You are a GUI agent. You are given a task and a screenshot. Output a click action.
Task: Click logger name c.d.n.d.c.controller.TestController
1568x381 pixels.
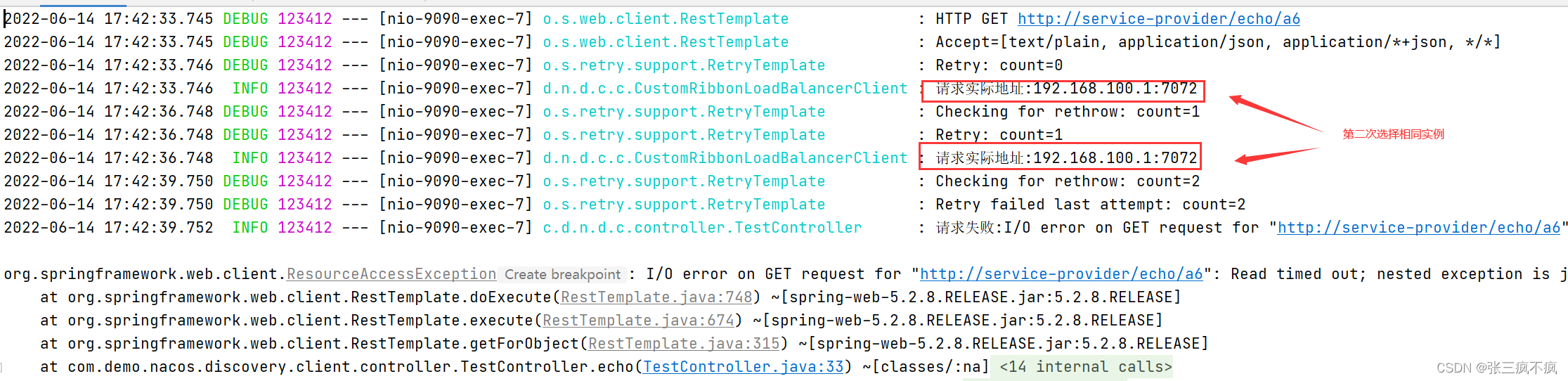click(x=702, y=228)
